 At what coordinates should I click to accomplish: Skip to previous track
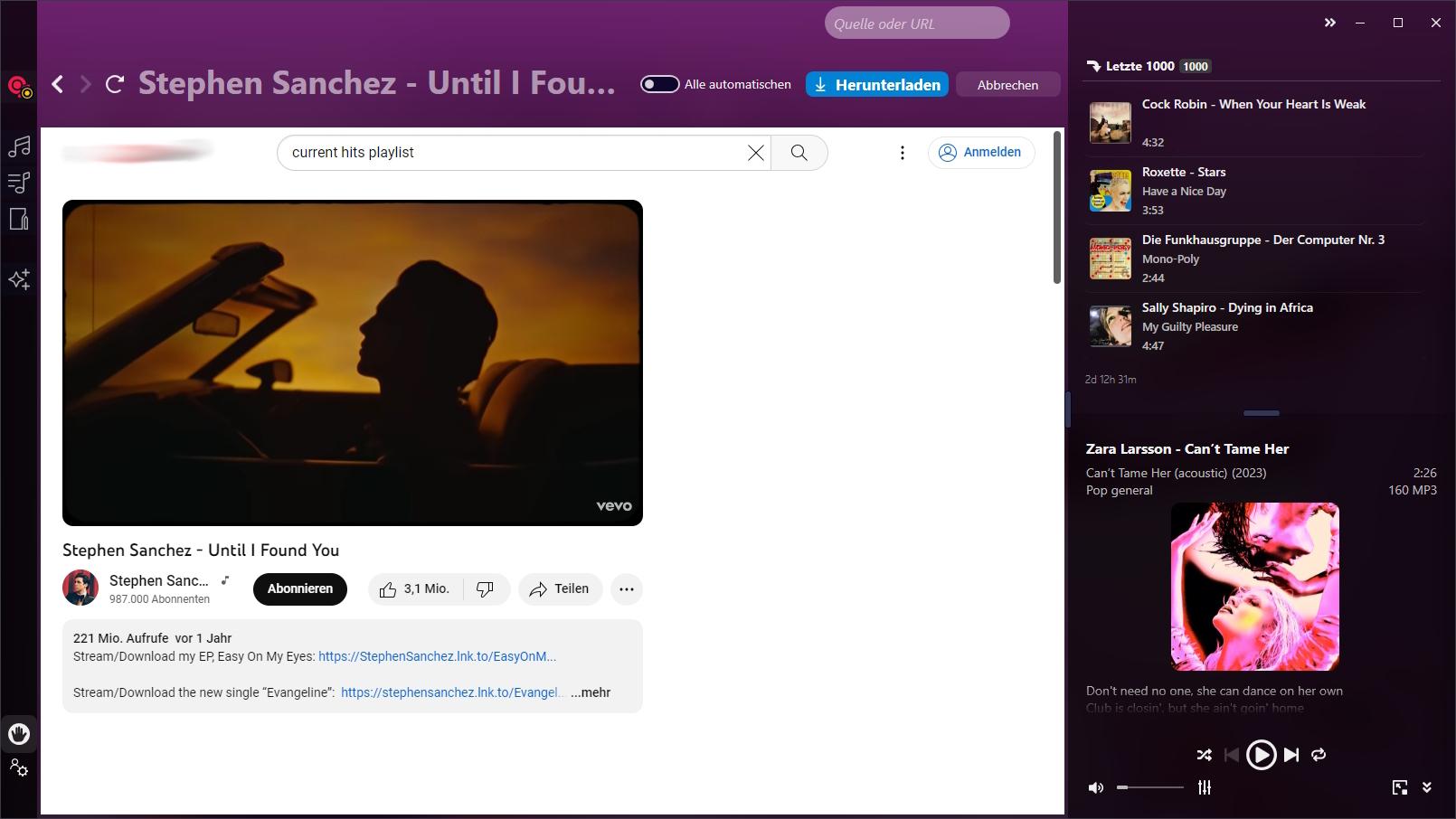(1232, 755)
